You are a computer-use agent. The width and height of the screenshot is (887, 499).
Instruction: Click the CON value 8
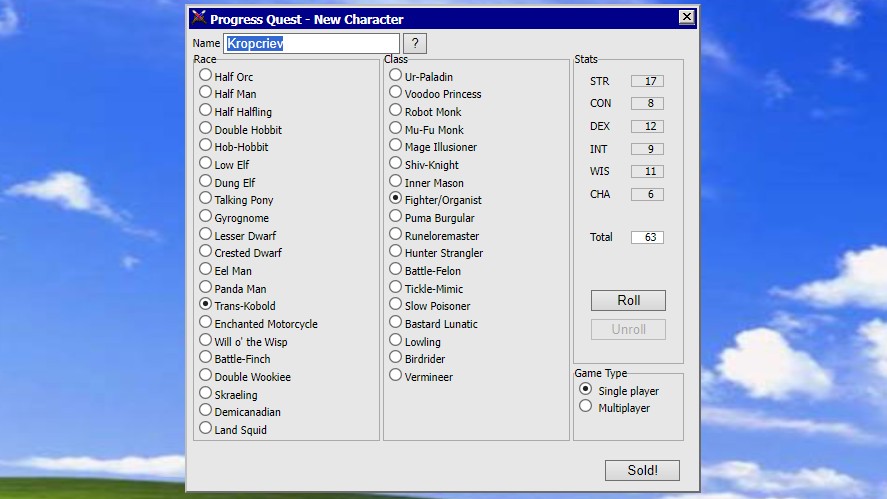[x=647, y=103]
